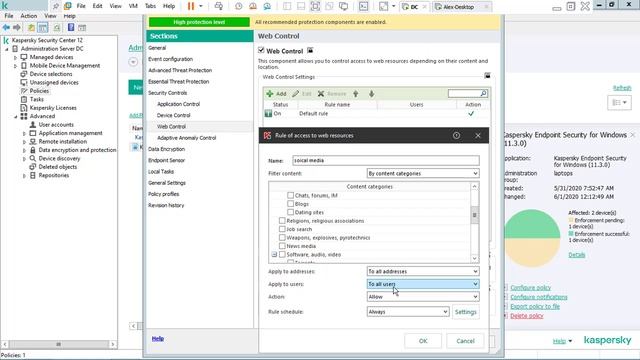The height and width of the screenshot is (360, 640).
Task: Click the VMware library icon beside File menu
Action: [x=67, y=6]
